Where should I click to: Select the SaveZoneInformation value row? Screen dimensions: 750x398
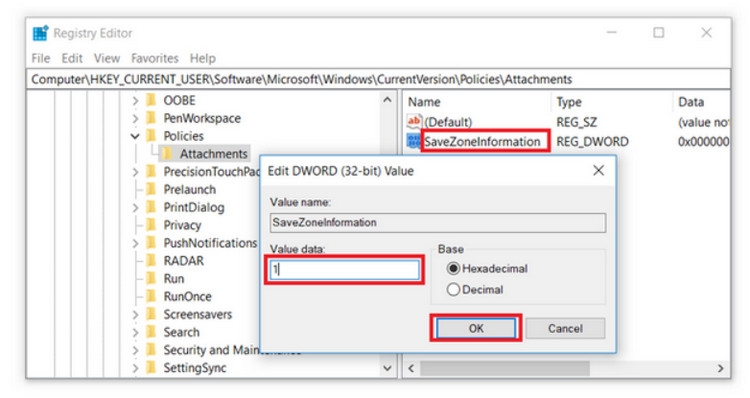pyautogui.click(x=482, y=142)
